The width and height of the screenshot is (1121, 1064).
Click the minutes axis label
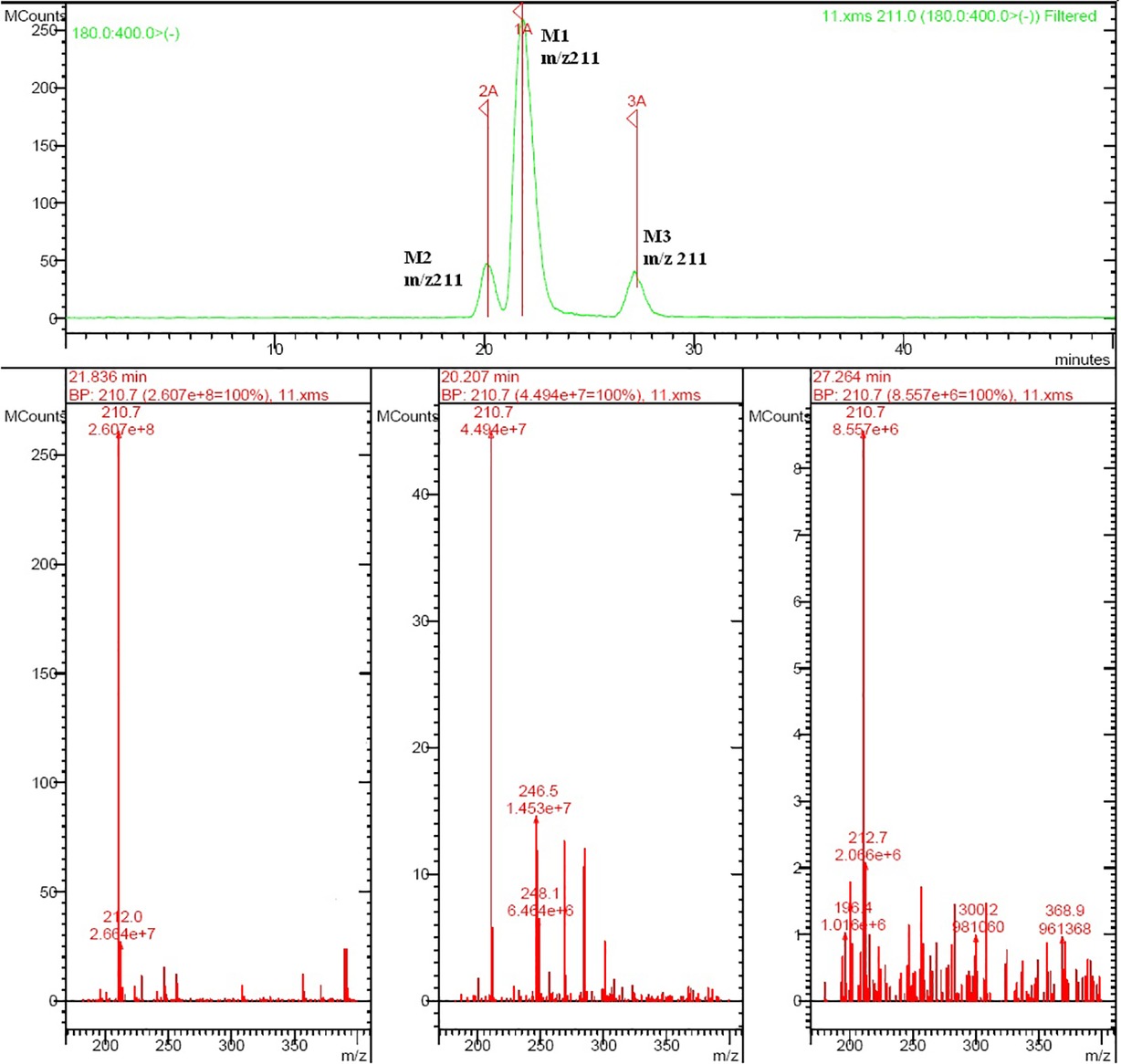[1082, 360]
